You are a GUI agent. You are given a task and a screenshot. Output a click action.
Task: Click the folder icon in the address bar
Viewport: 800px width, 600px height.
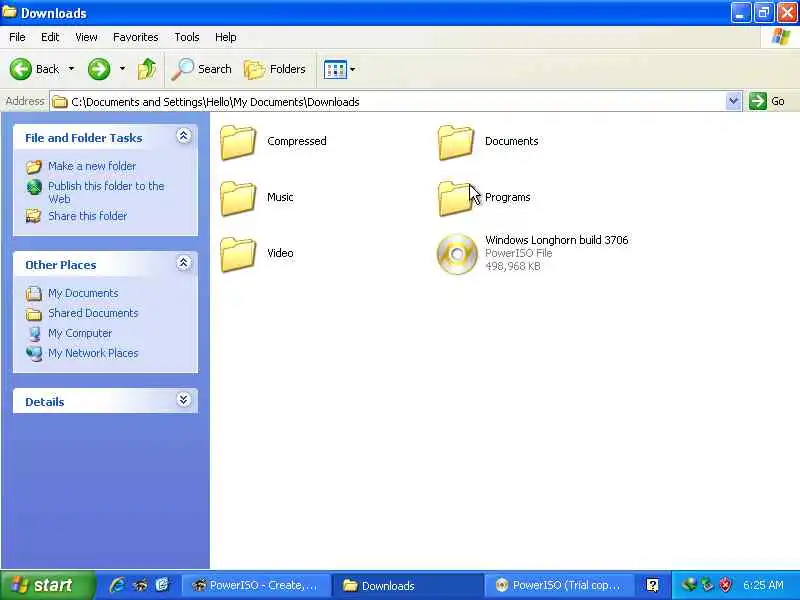coord(60,102)
